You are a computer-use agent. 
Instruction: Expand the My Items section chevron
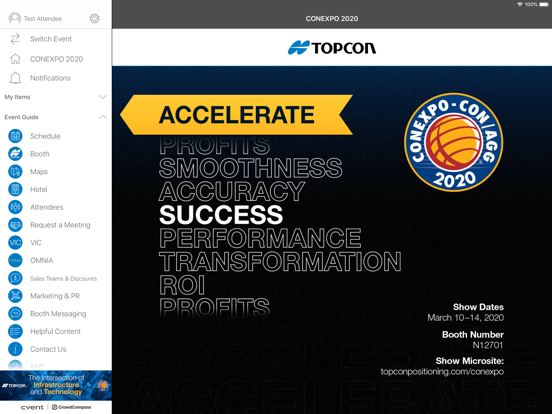(103, 97)
